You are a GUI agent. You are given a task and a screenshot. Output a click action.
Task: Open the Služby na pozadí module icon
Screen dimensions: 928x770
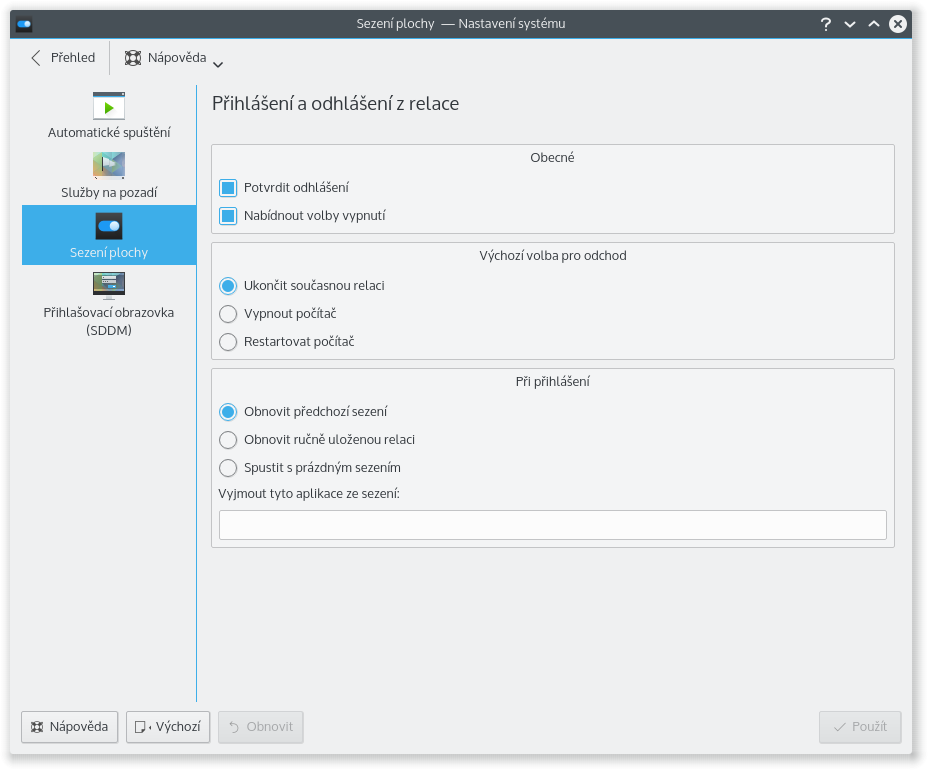[x=109, y=165]
